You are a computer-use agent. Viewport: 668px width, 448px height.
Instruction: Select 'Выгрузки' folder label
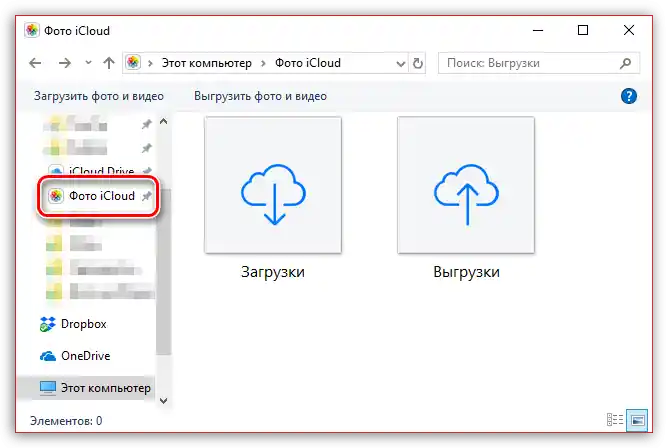pyautogui.click(x=466, y=272)
